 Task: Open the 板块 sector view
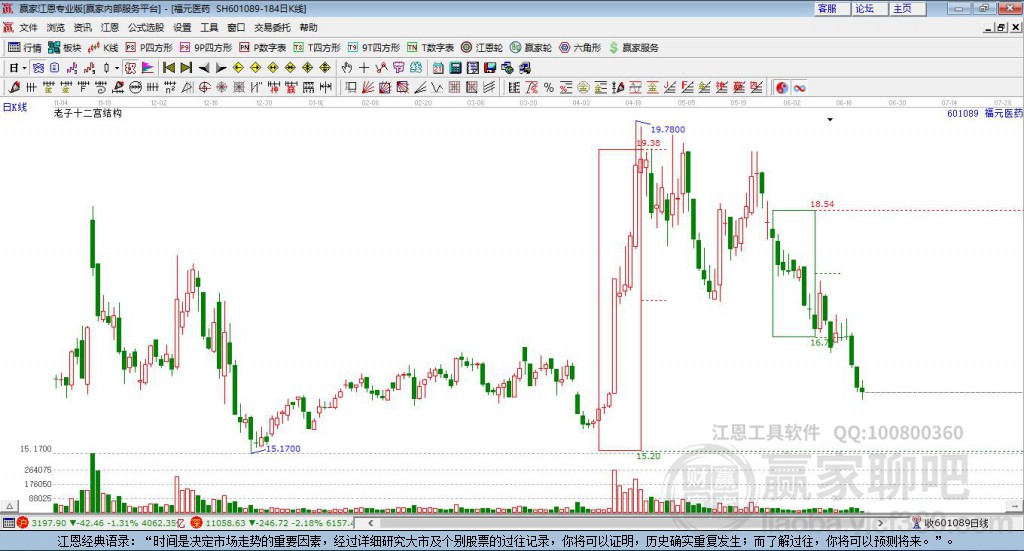click(64, 48)
